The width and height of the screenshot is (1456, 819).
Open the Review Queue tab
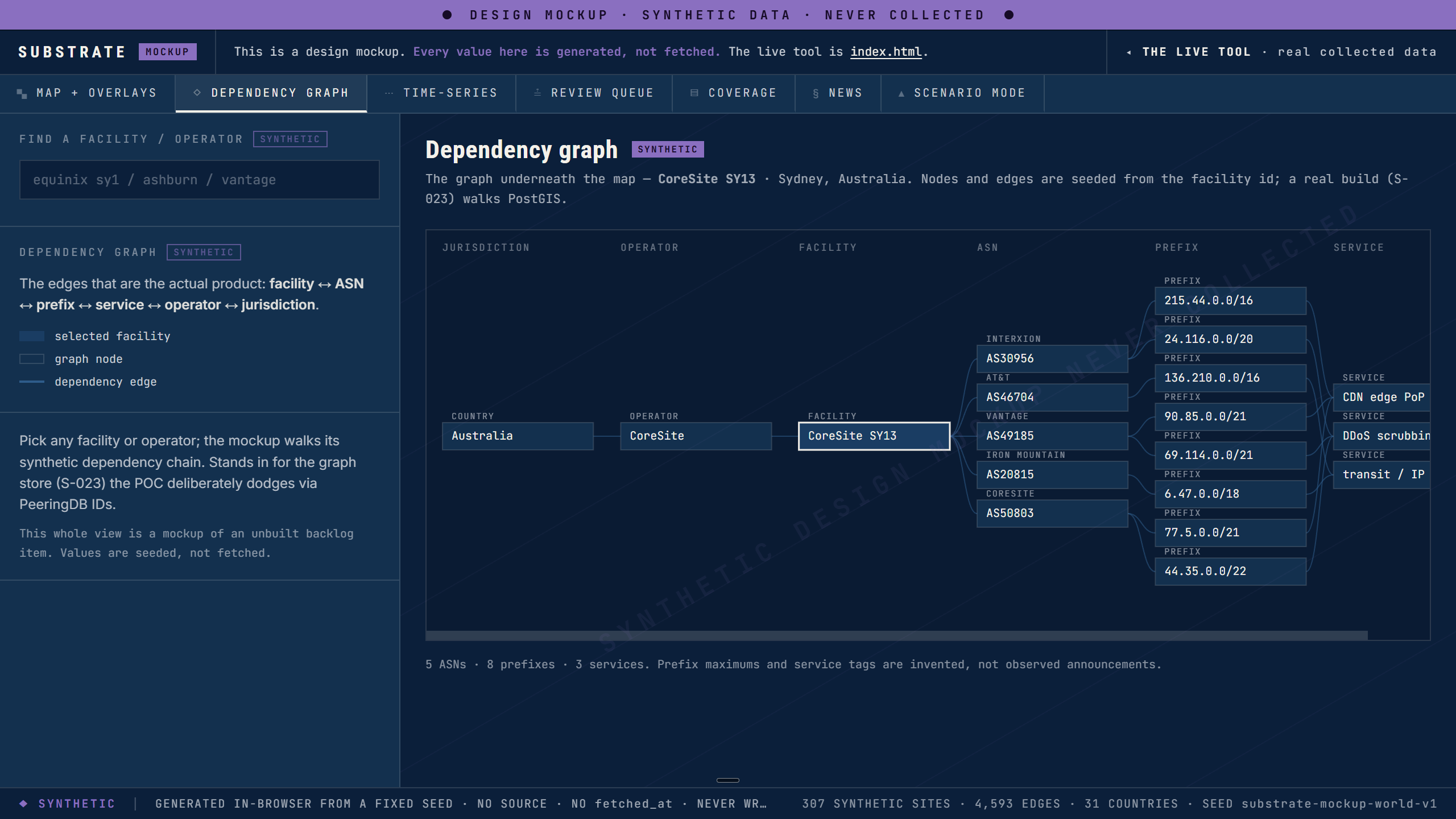coord(594,93)
